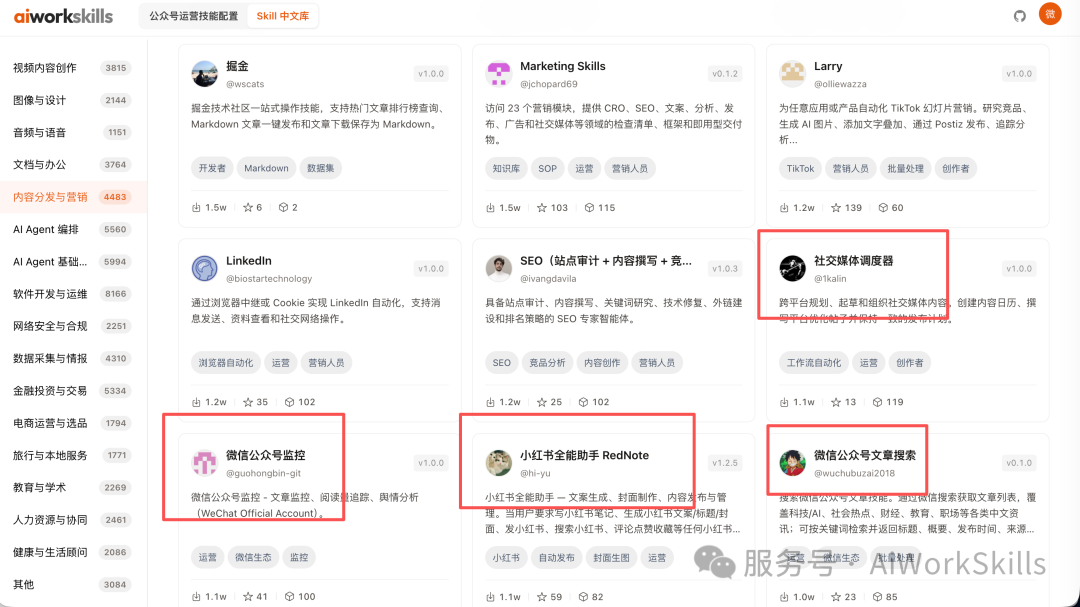1080x607 pixels.
Task: Open 小红书全能助手 RedNote title
Action: coord(584,455)
